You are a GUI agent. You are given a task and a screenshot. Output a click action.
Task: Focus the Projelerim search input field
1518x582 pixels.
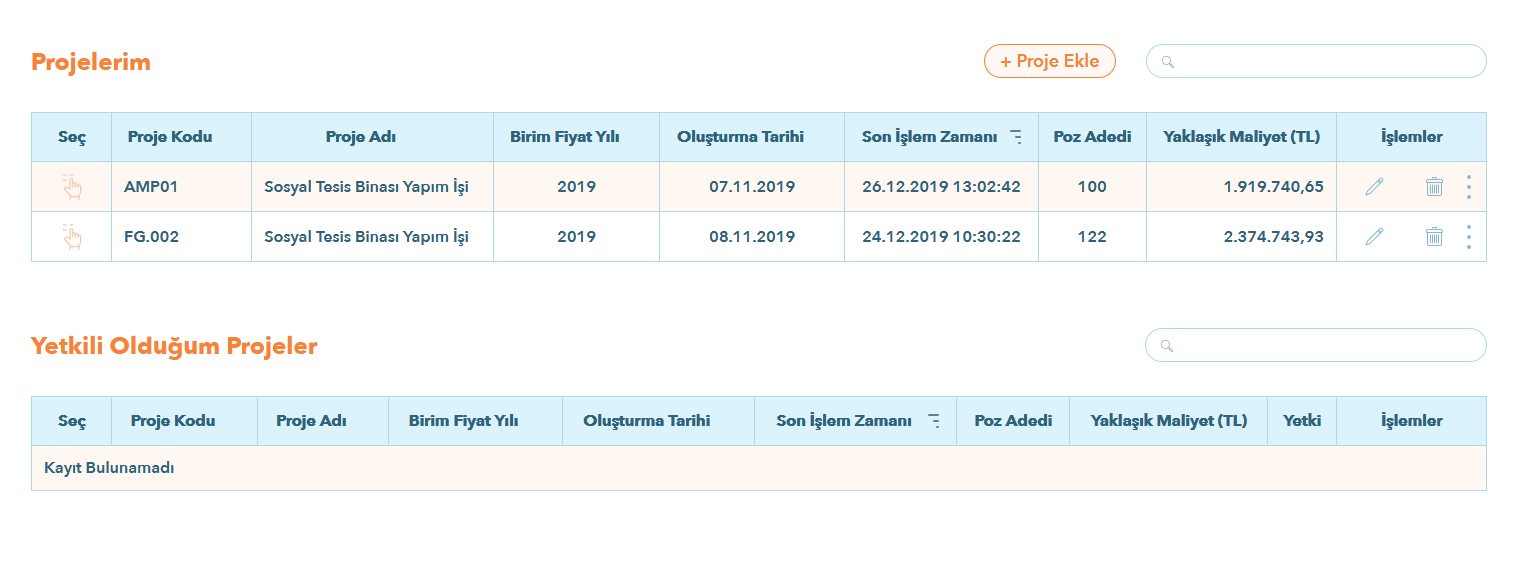pos(1325,62)
